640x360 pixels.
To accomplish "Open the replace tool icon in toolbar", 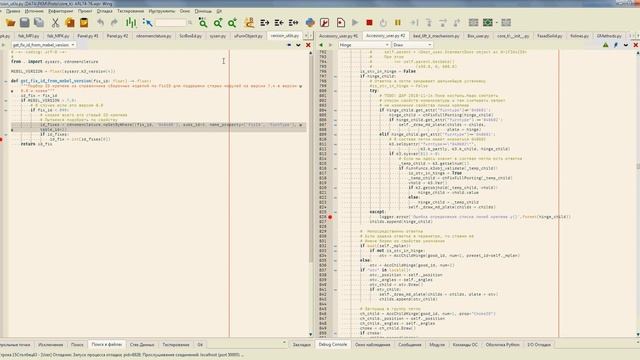I will click(x=249, y=22).
